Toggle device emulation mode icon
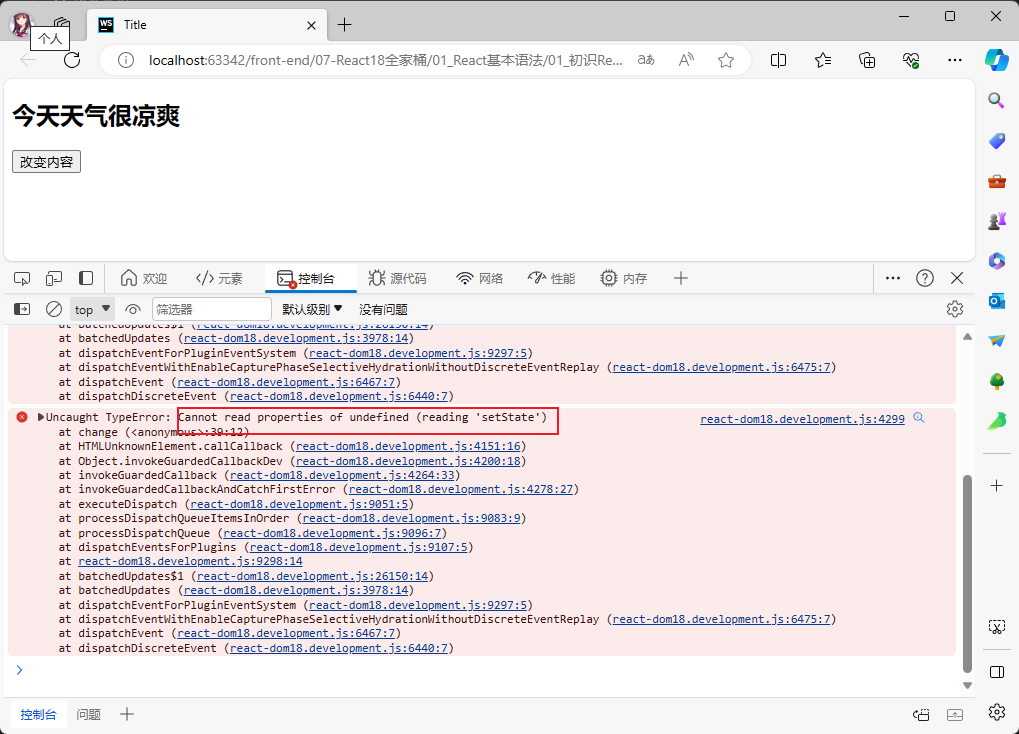The height and width of the screenshot is (734, 1019). pyautogui.click(x=54, y=278)
